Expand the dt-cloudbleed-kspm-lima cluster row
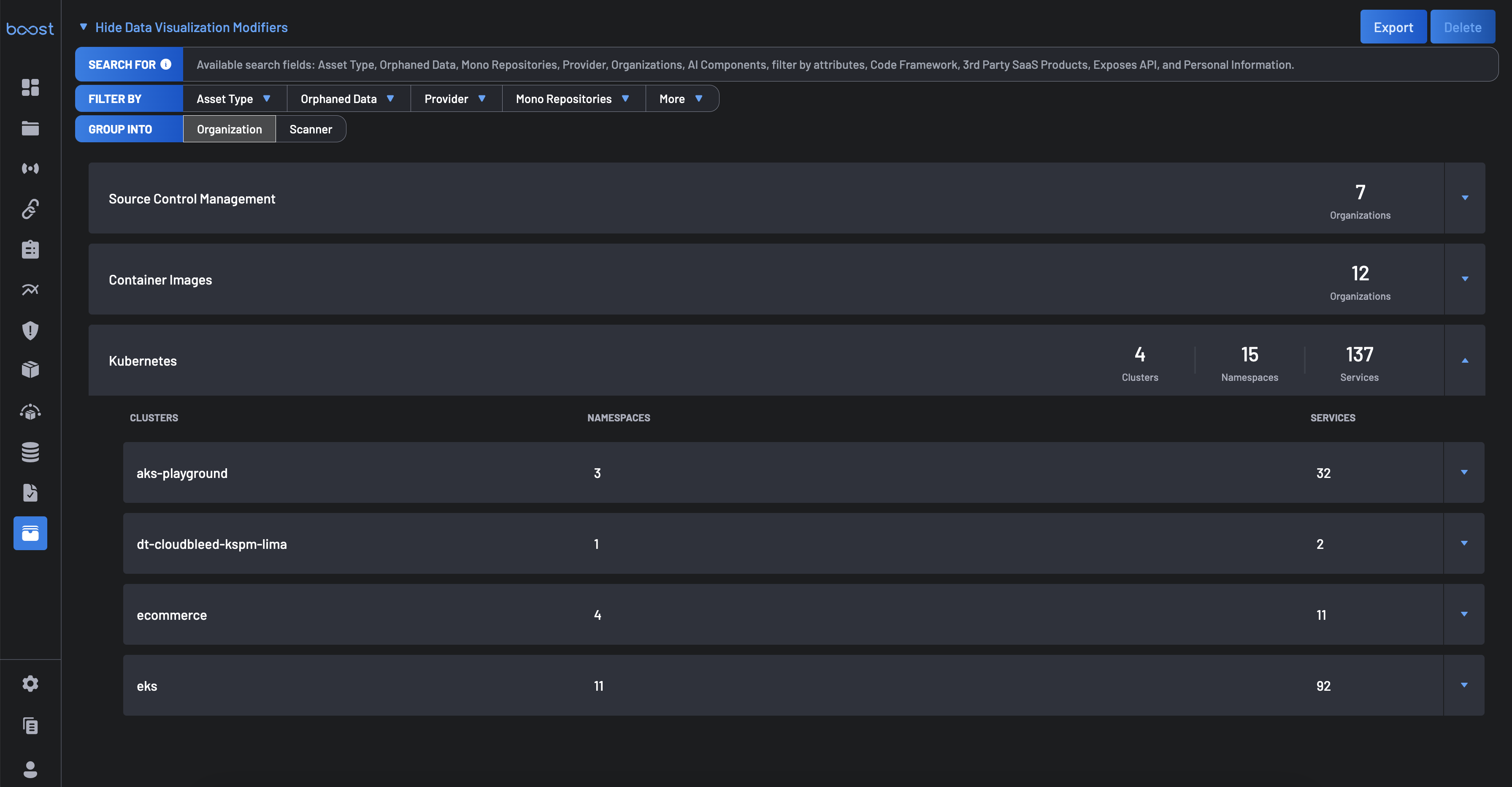Viewport: 1512px width, 787px height. 1464,543
